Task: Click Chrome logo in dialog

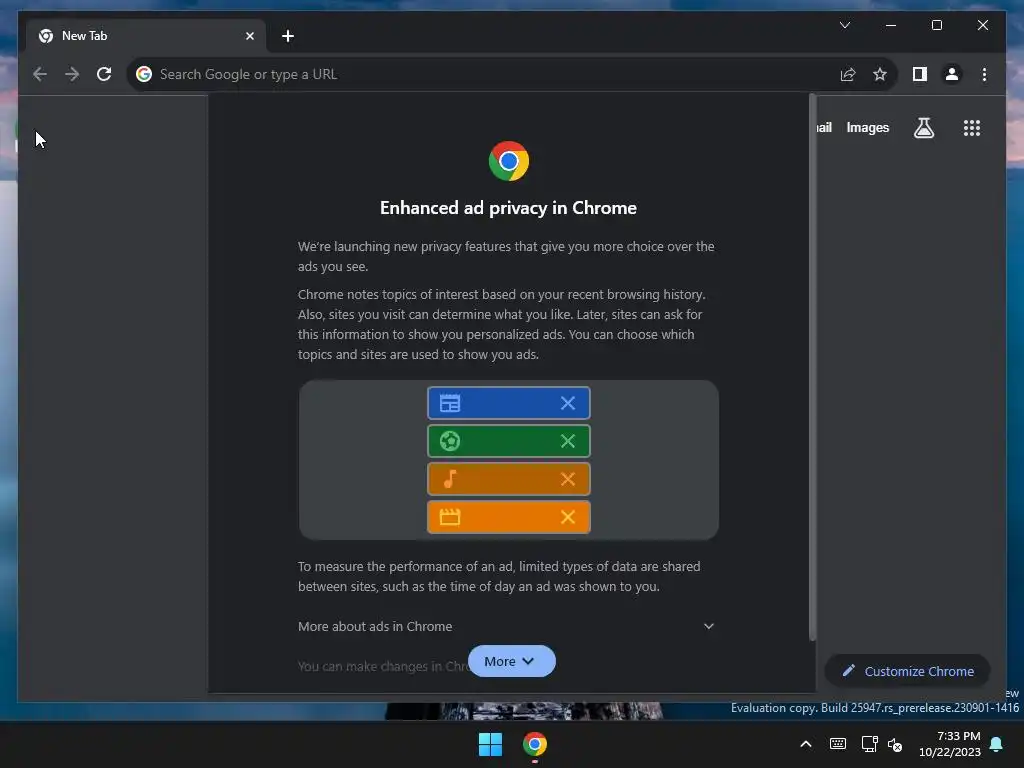Action: pos(509,161)
